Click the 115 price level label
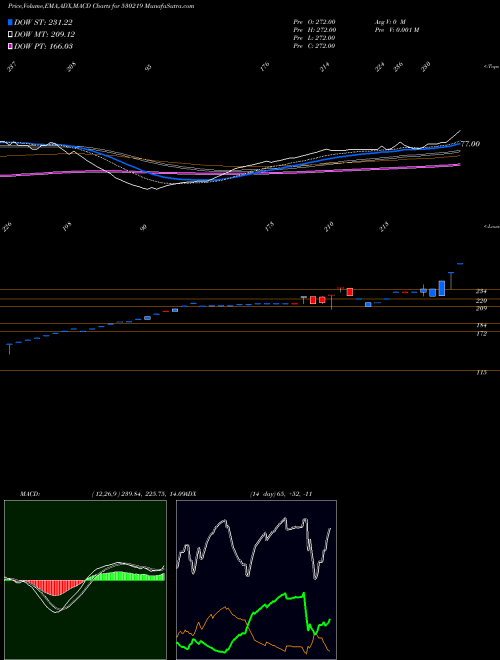The width and height of the screenshot is (500, 660). click(481, 373)
